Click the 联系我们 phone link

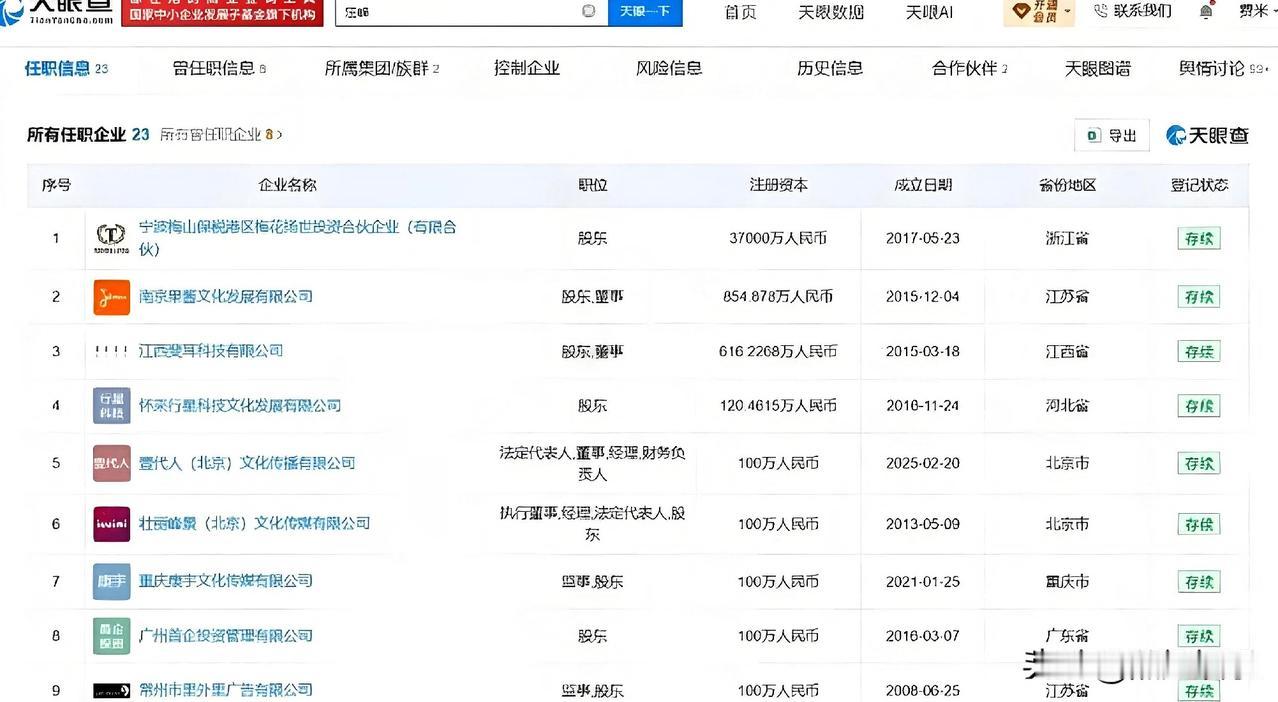pos(1133,11)
